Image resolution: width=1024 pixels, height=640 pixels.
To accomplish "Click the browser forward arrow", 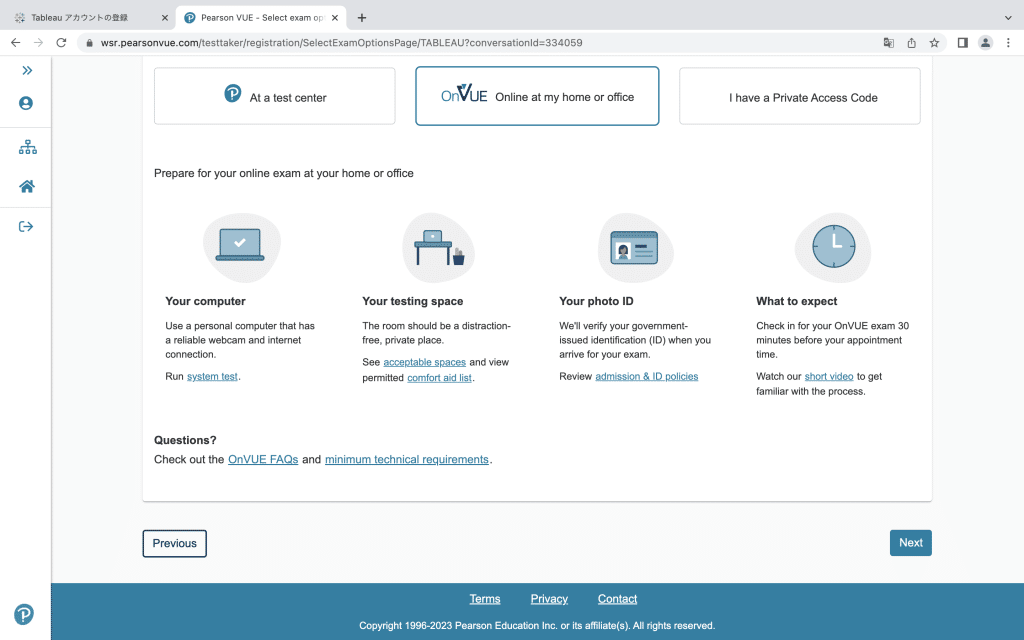I will 39,42.
